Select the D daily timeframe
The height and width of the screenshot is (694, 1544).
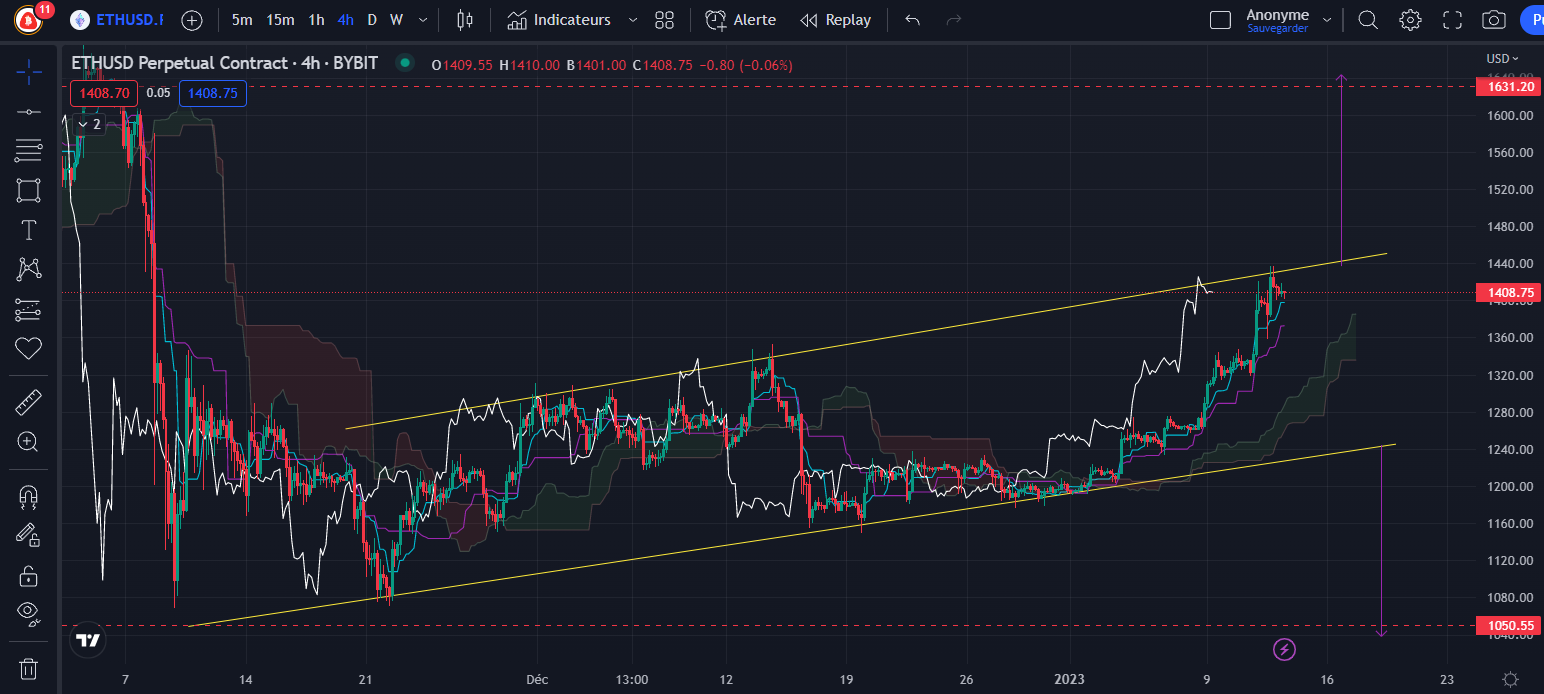pyautogui.click(x=372, y=20)
